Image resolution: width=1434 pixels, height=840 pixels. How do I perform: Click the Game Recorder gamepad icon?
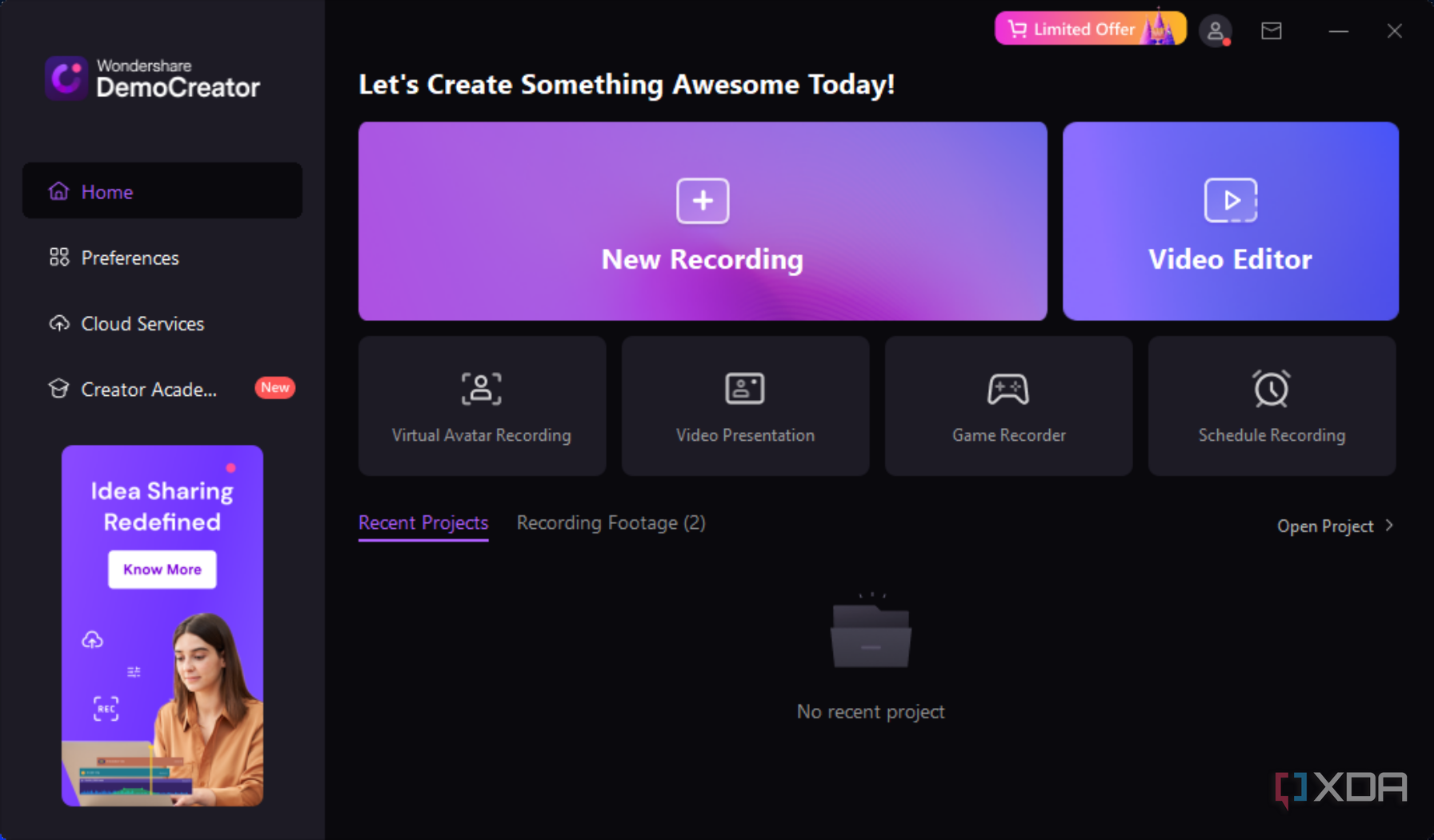pyautogui.click(x=1008, y=390)
